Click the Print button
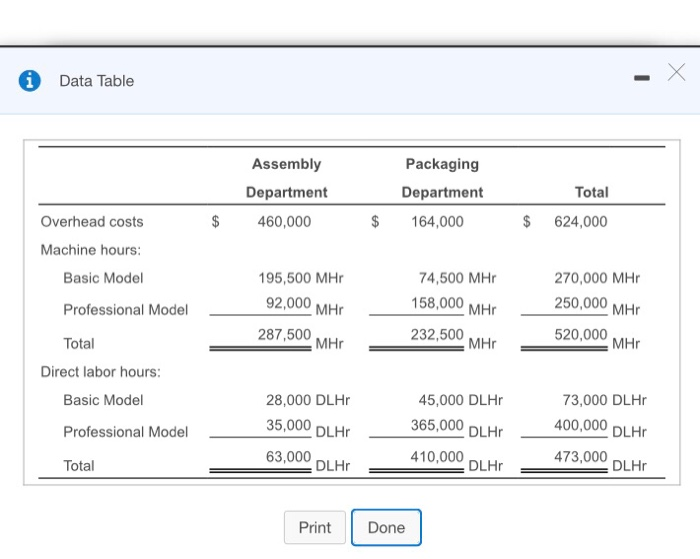The image size is (700, 559). [315, 527]
